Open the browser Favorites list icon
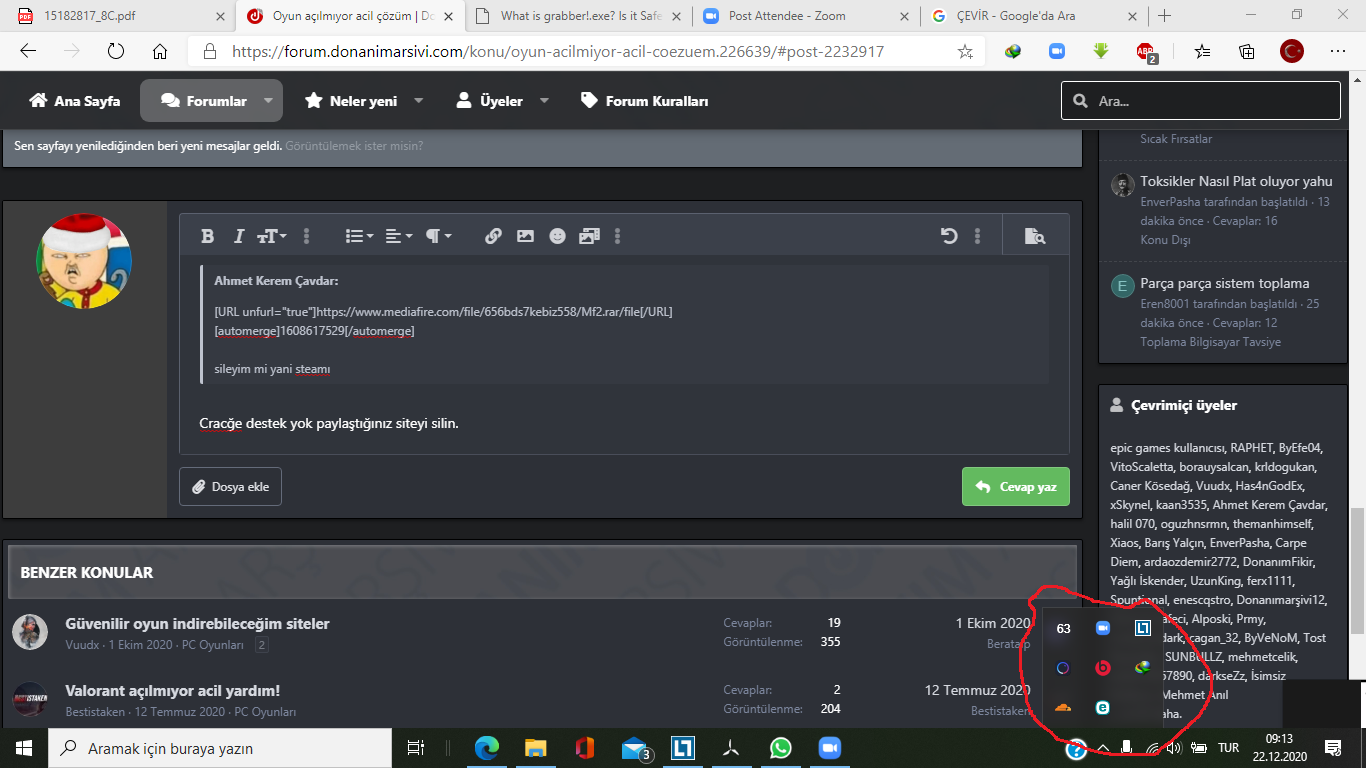The height and width of the screenshot is (768, 1366). coord(1202,51)
